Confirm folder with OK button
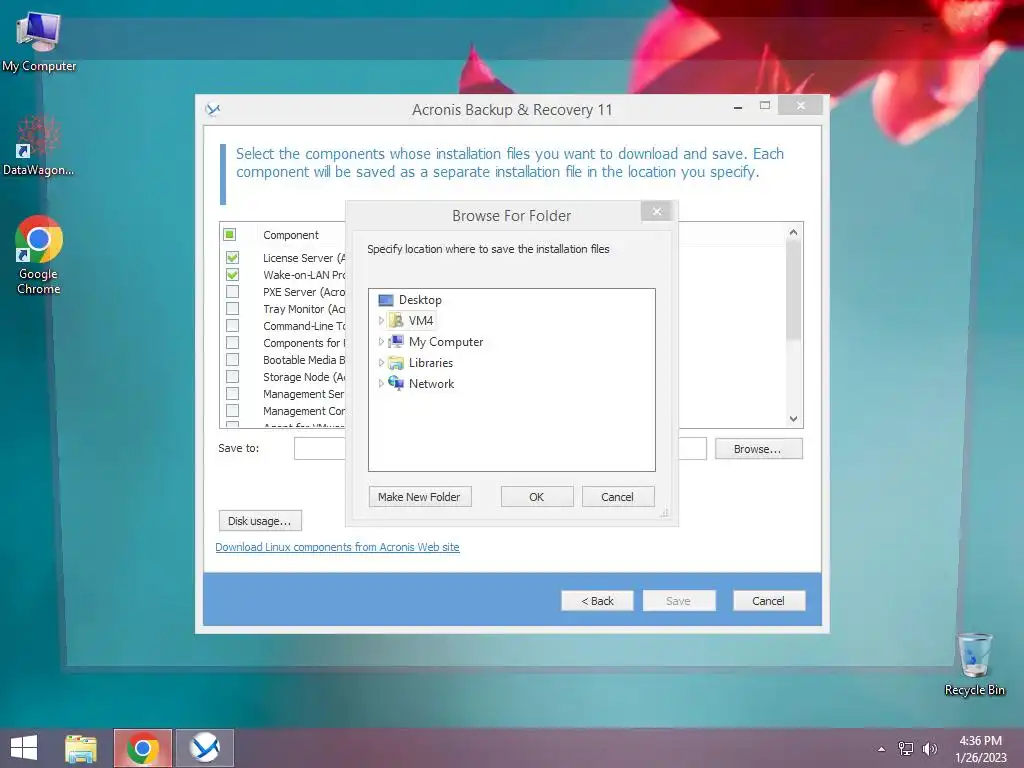1024x768 pixels. 537,497
